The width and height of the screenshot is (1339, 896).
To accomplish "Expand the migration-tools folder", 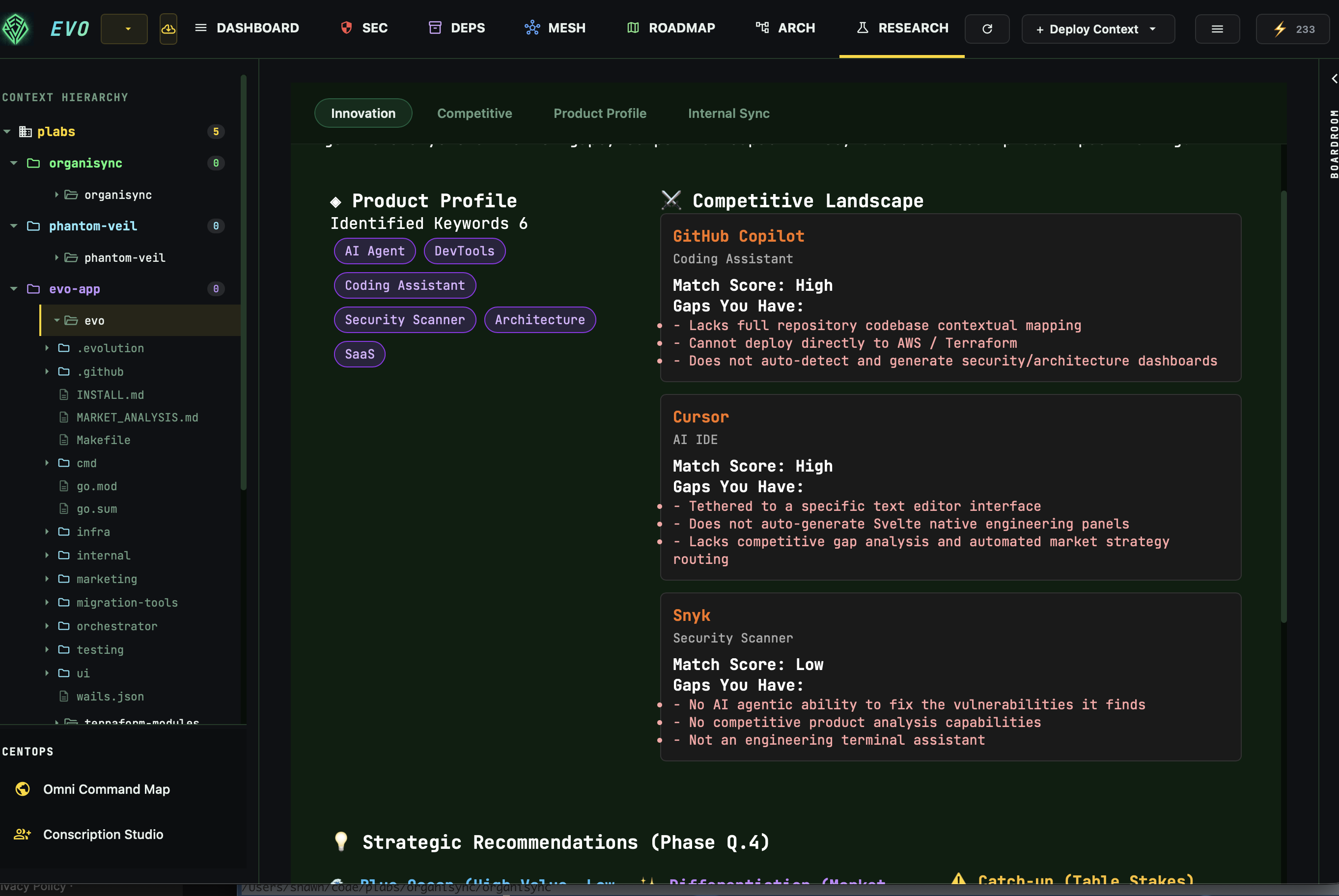I will tap(47, 602).
